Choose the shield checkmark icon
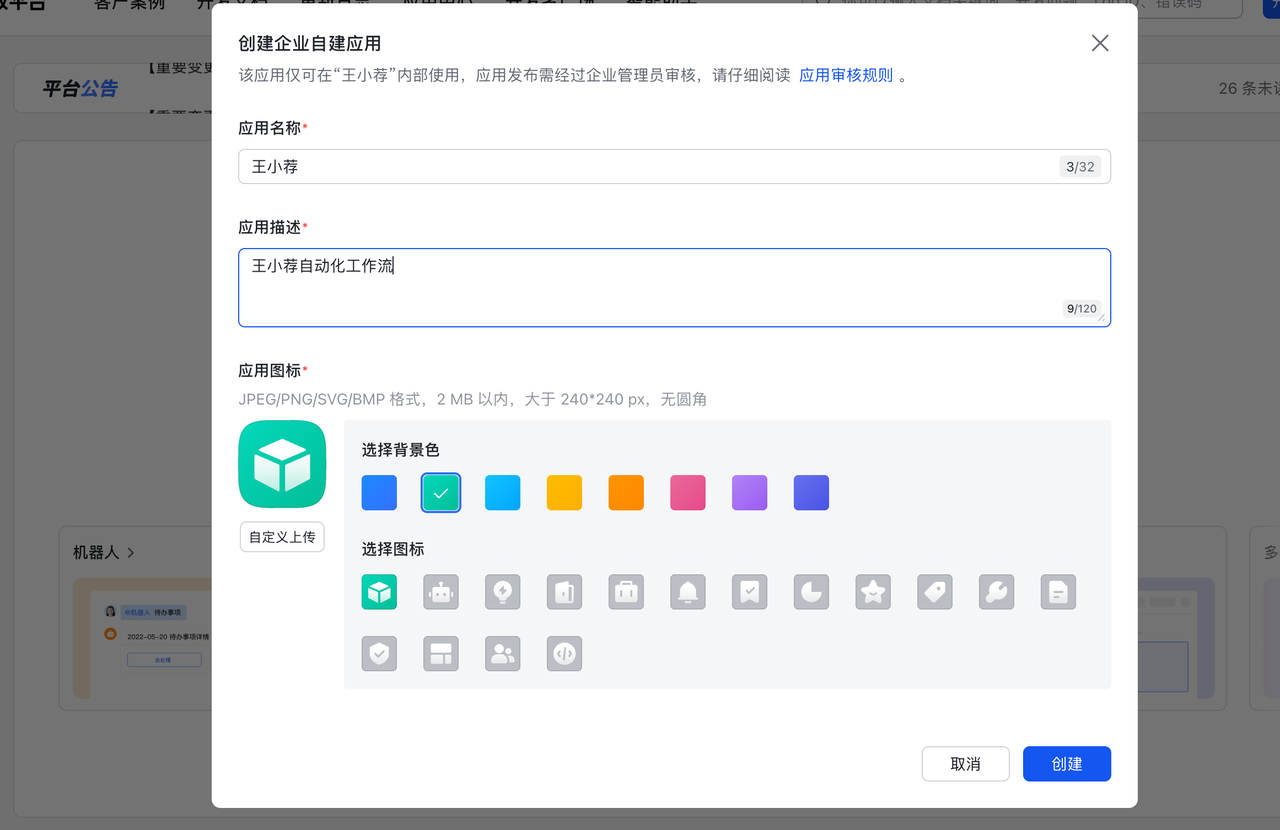1280x830 pixels. coord(379,654)
